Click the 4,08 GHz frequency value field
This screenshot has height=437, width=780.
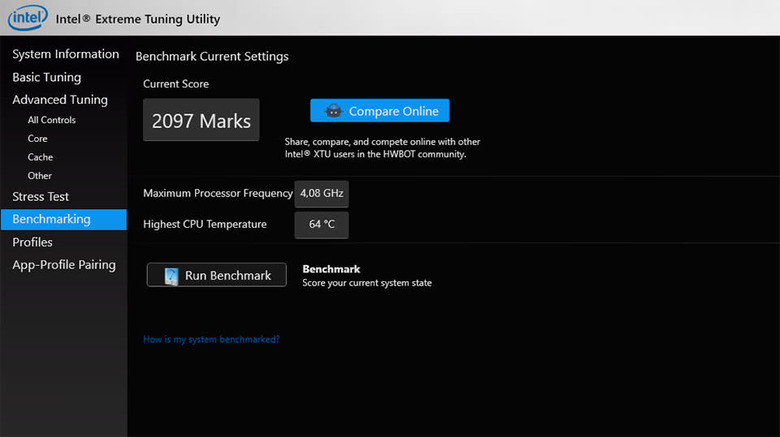coord(321,194)
